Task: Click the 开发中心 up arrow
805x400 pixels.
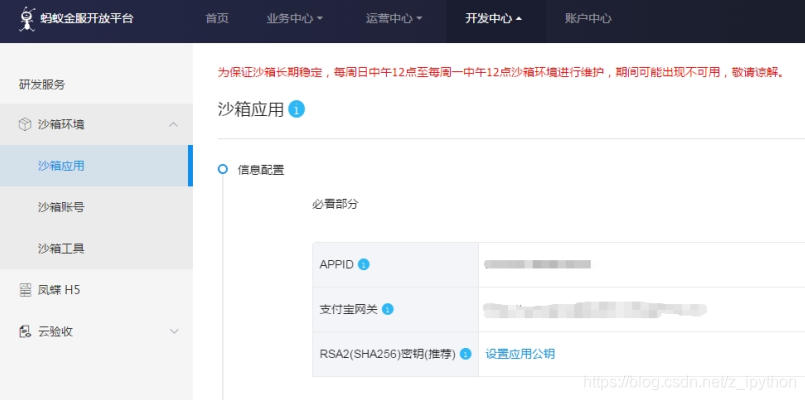Action: 519,19
